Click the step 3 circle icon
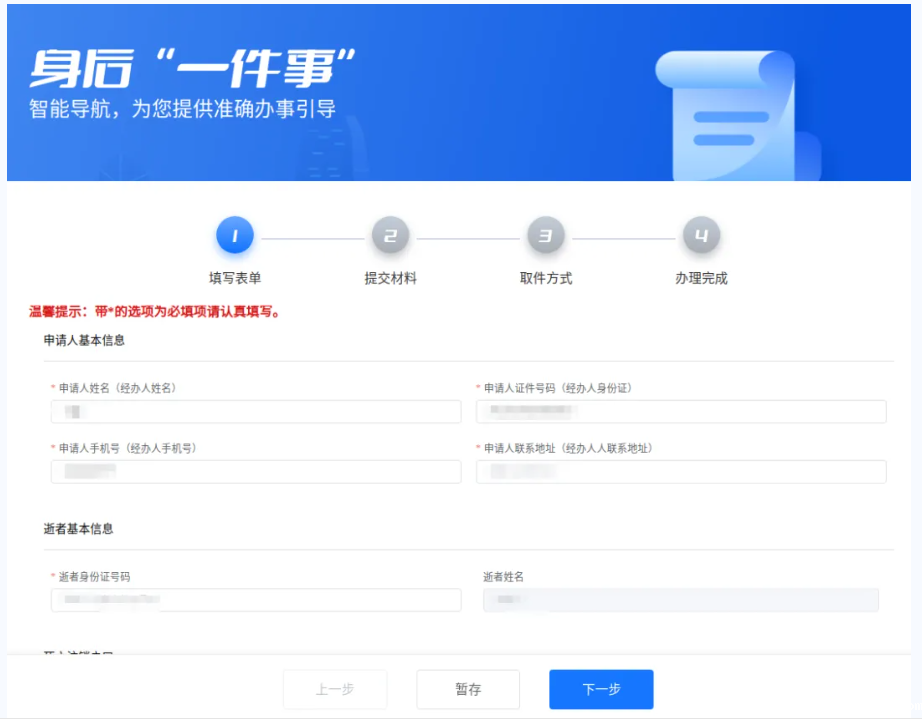The image size is (922, 722). (x=546, y=237)
